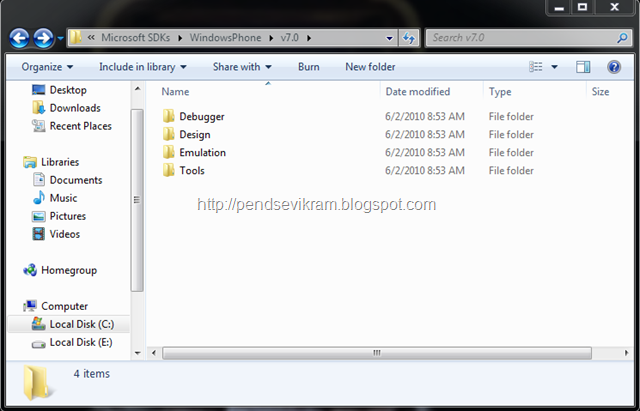The height and width of the screenshot is (411, 640).
Task: Click the Tools folder date modified cell
Action: pos(424,171)
